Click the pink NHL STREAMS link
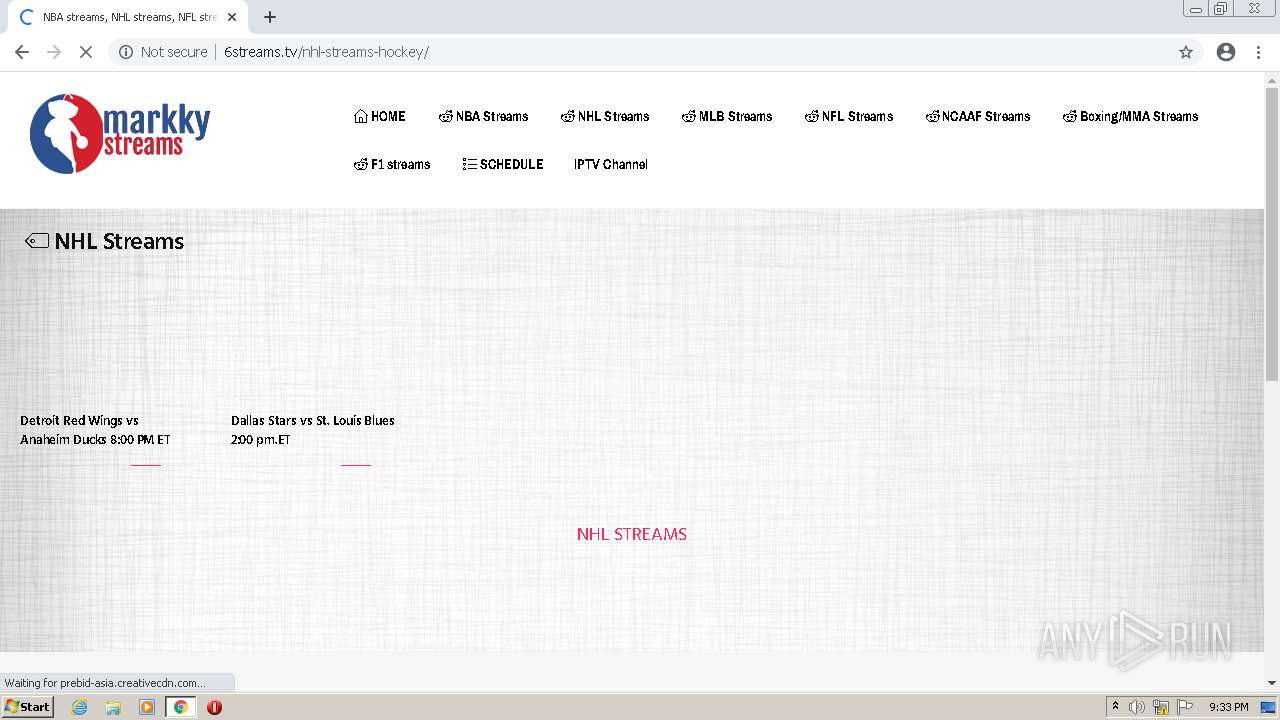 click(x=632, y=534)
